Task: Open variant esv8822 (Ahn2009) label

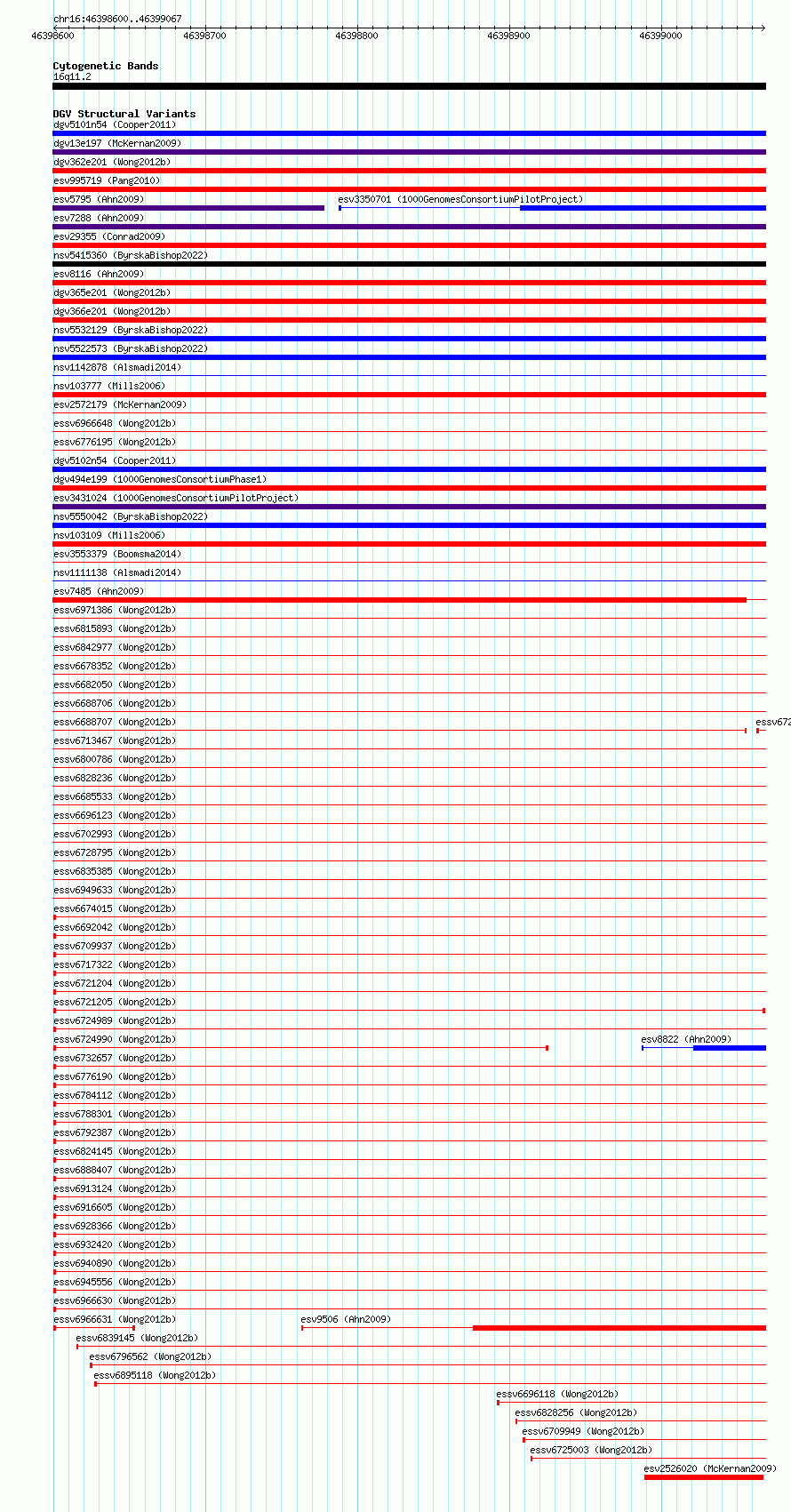Action: tap(686, 1039)
